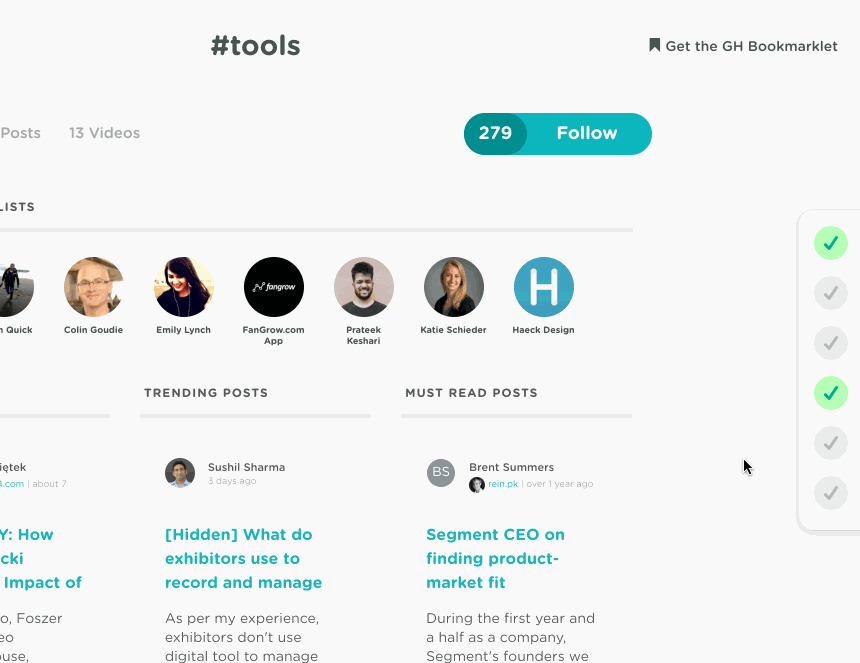Toggle off the top green checkmark
The height and width of the screenshot is (663, 860).
(830, 243)
